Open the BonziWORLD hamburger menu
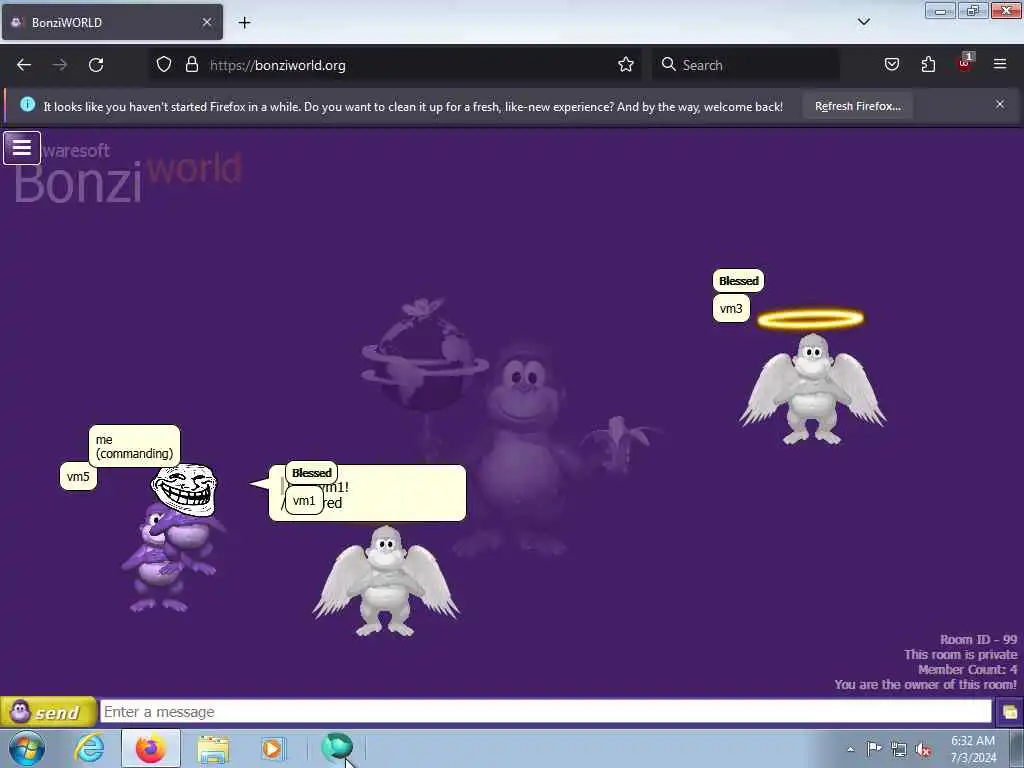The width and height of the screenshot is (1024, 768). pyautogui.click(x=22, y=148)
